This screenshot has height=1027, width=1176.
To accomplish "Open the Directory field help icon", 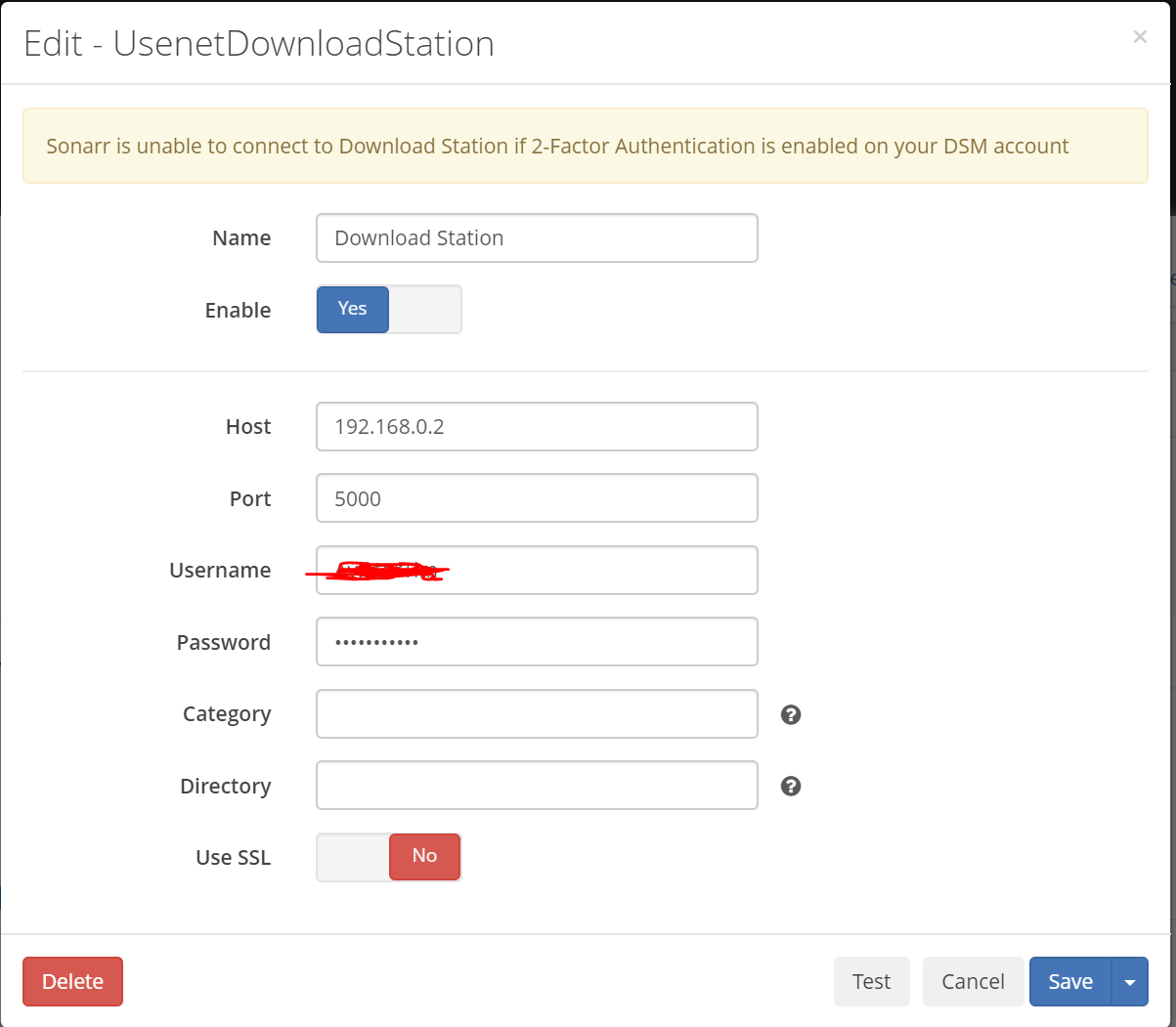I will point(791,786).
